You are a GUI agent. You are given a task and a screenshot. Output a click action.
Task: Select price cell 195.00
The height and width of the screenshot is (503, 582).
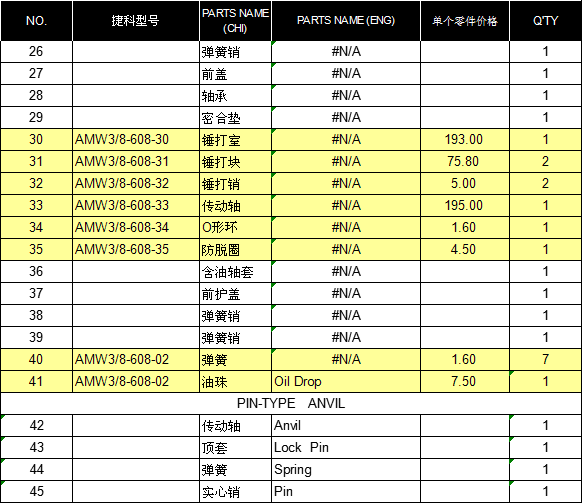465,206
